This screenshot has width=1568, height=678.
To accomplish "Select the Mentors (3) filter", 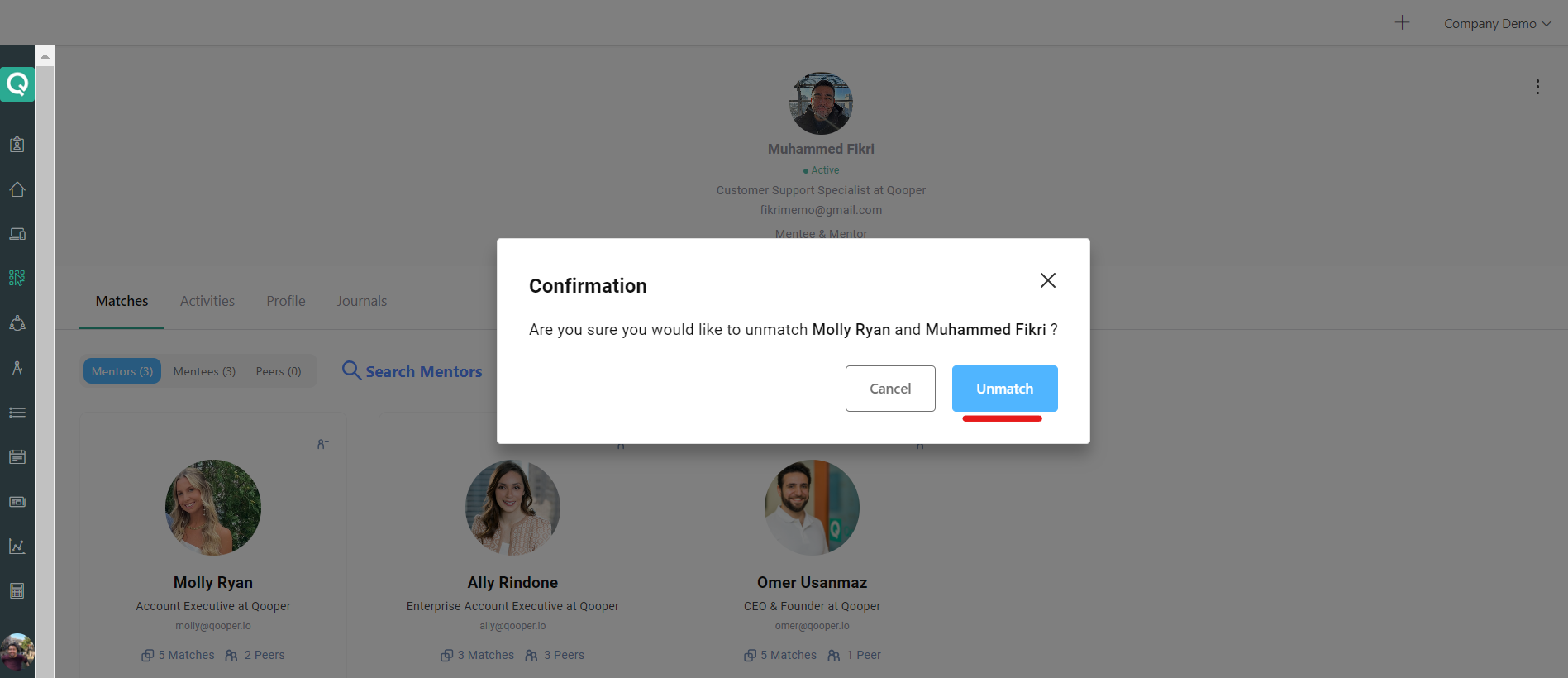I will [122, 371].
